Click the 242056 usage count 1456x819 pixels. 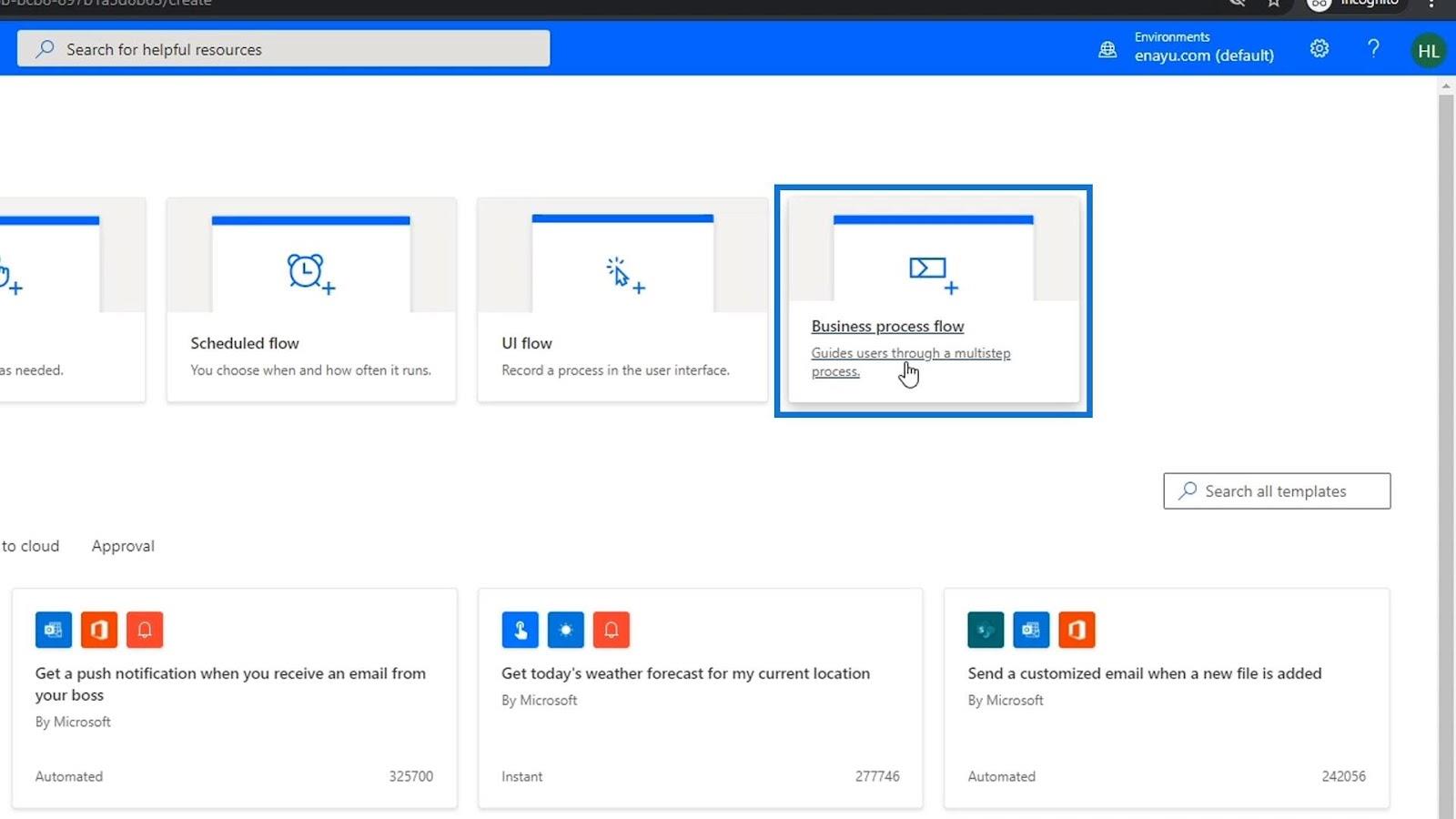1343,776
